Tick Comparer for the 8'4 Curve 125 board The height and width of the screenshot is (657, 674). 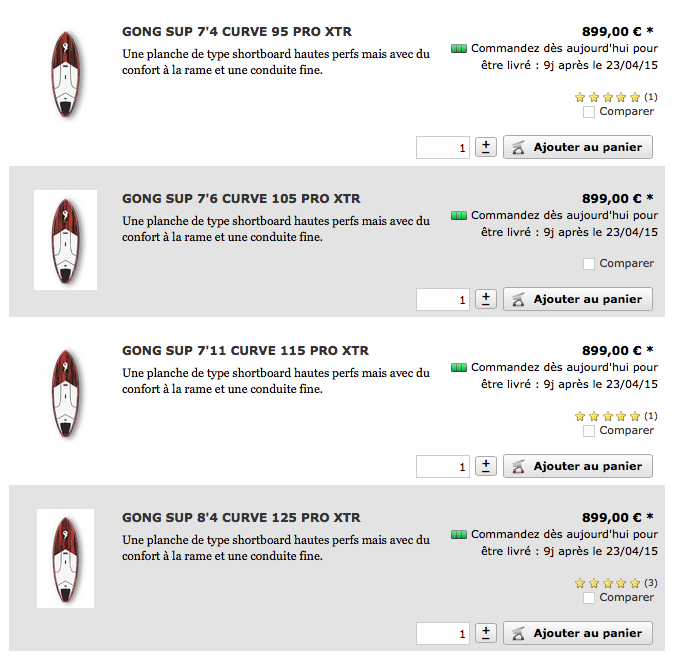(x=588, y=598)
